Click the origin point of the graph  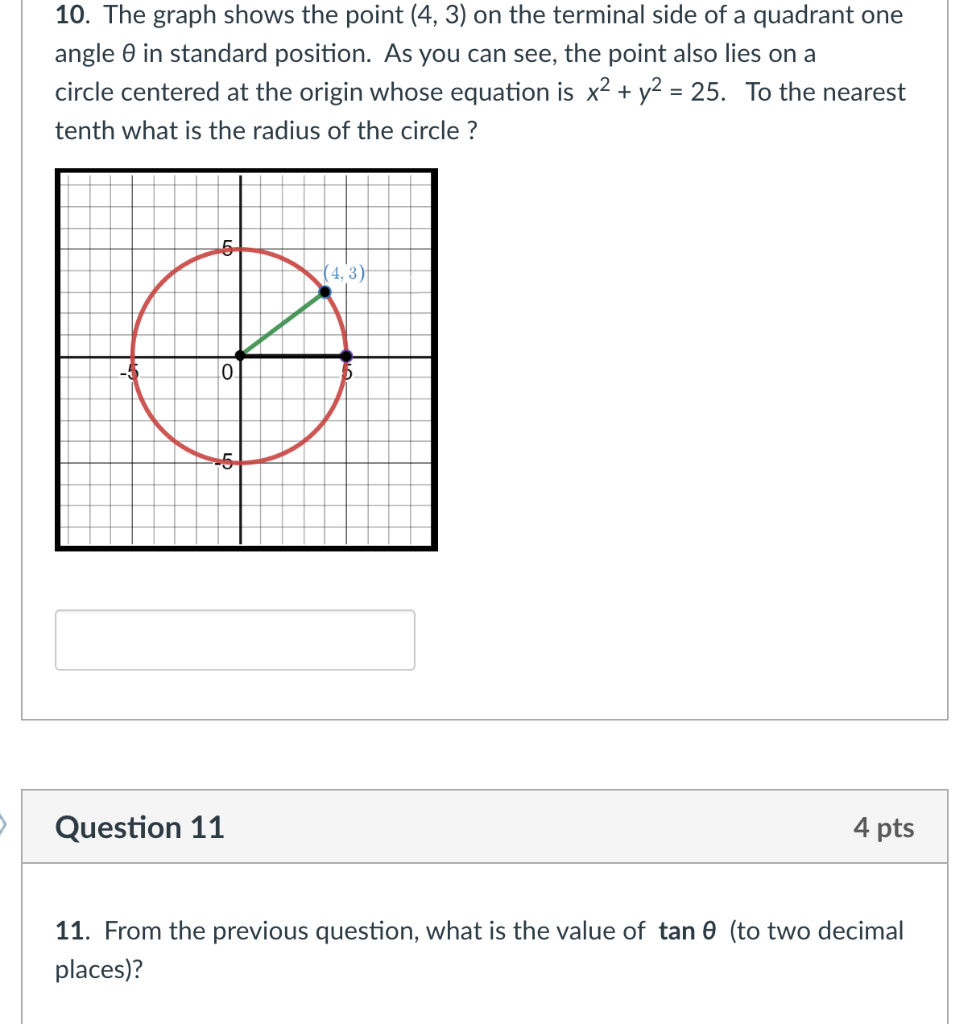[x=240, y=354]
